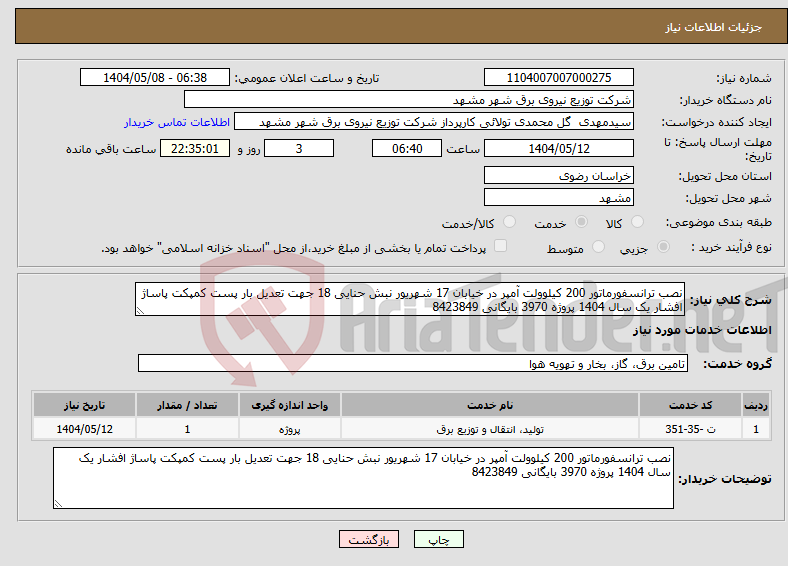Click the announcement date field 1404/05/08 - 06:38
The width and height of the screenshot is (788, 566).
click(x=155, y=77)
